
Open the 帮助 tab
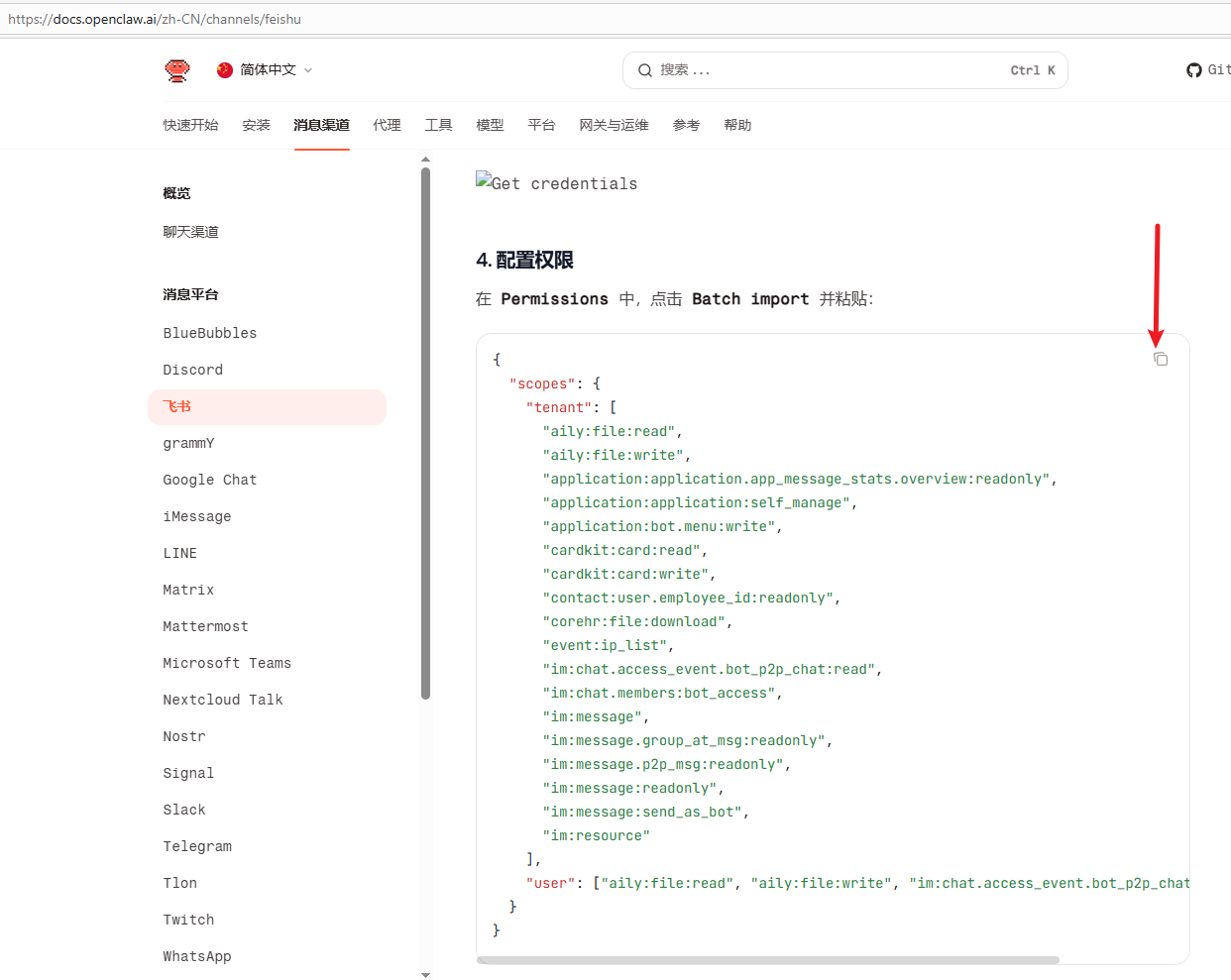click(738, 125)
